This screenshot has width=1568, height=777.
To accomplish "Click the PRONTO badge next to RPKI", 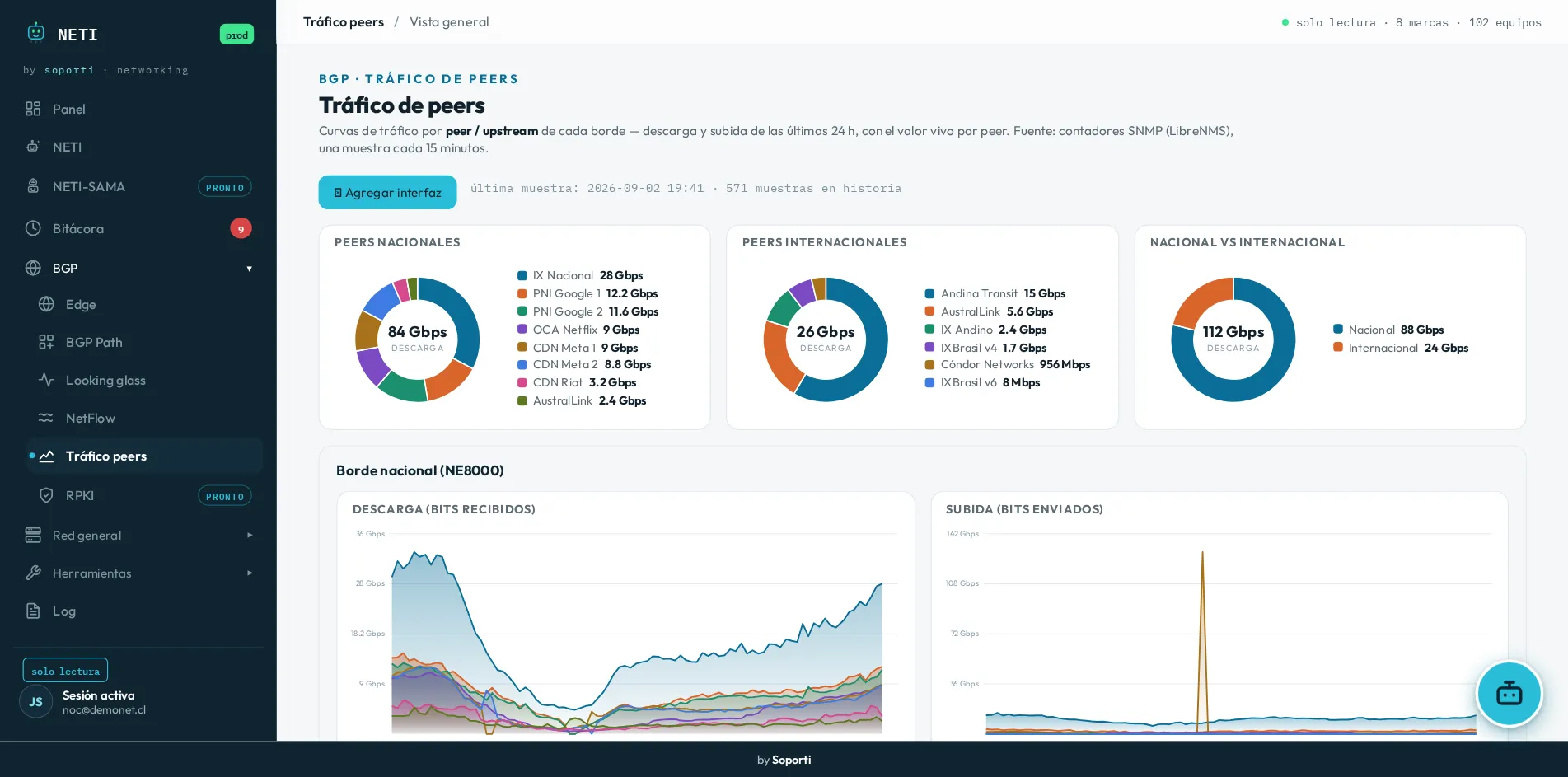I will (225, 496).
